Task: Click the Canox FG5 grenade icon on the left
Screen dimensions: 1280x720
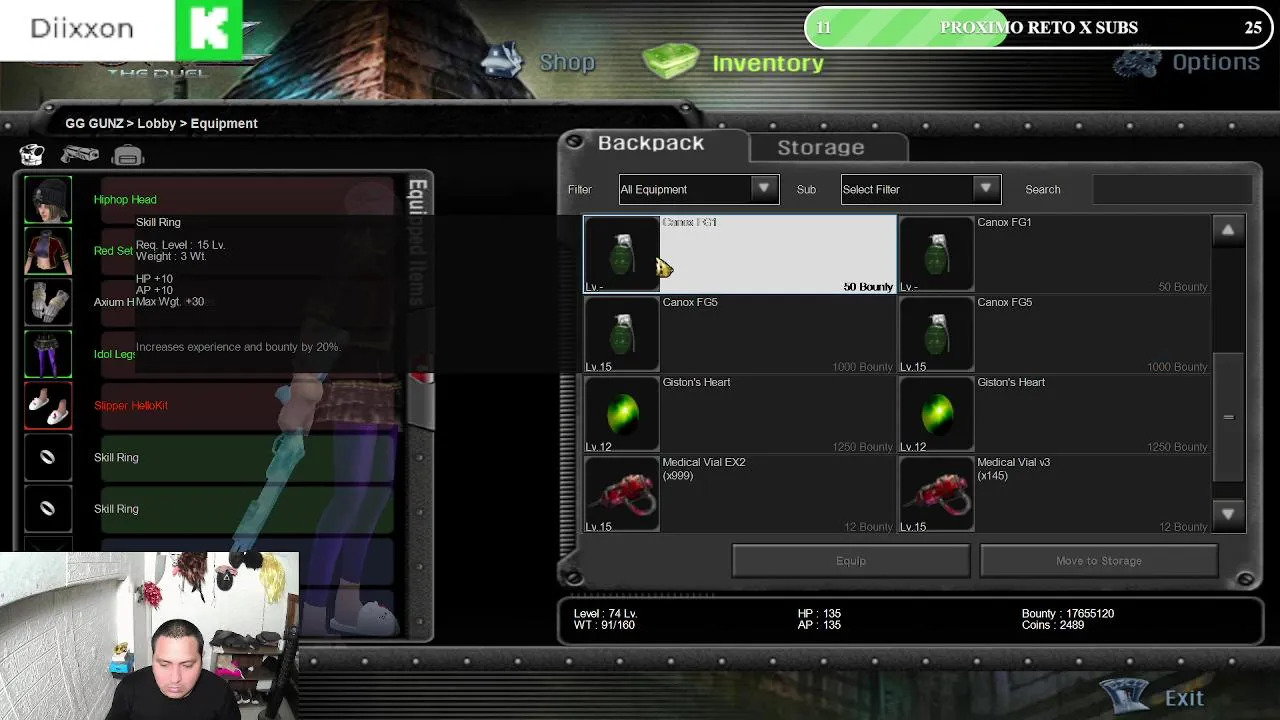Action: point(622,334)
